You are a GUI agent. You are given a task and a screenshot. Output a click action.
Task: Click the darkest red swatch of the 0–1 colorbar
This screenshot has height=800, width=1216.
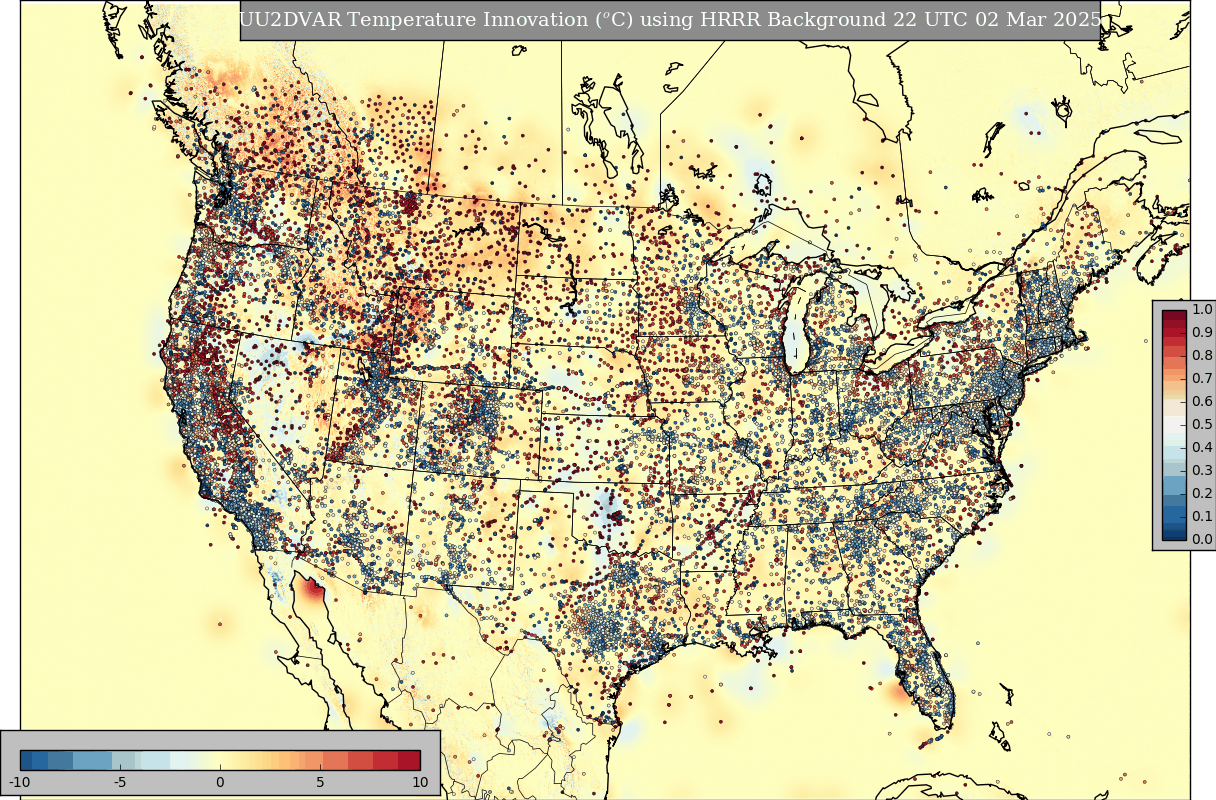(x=1174, y=316)
